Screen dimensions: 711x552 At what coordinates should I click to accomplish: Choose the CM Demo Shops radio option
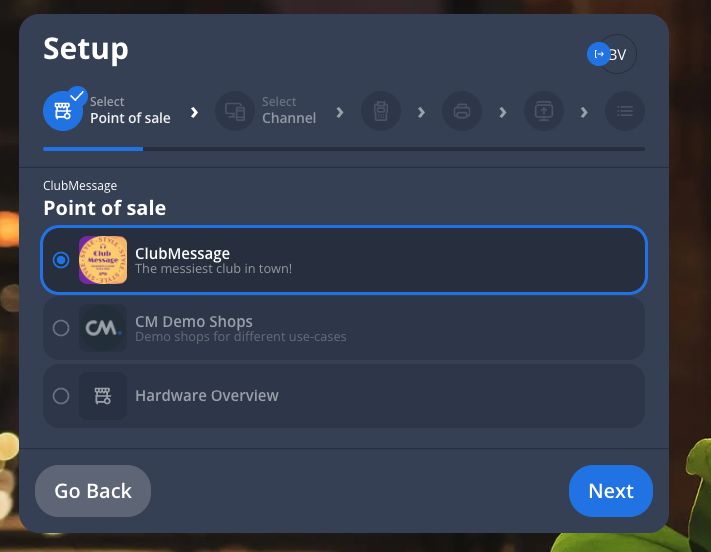tap(61, 328)
